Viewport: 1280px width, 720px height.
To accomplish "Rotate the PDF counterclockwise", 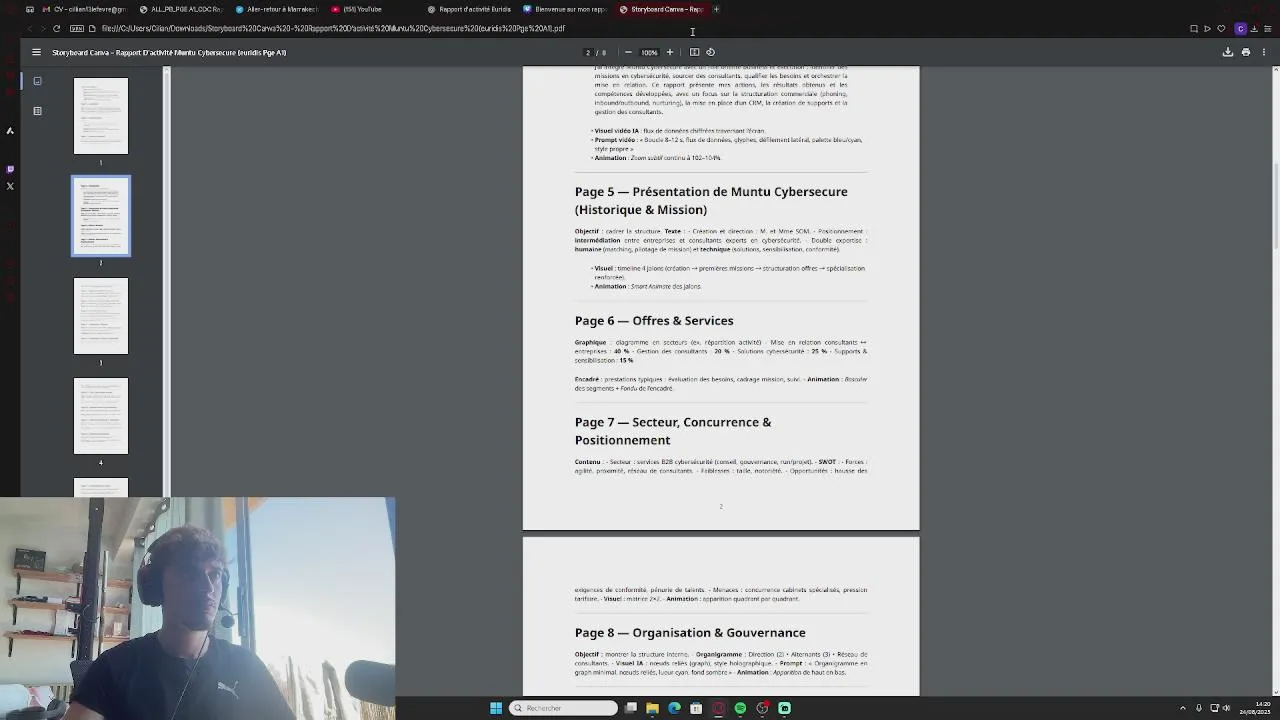I will pos(710,52).
